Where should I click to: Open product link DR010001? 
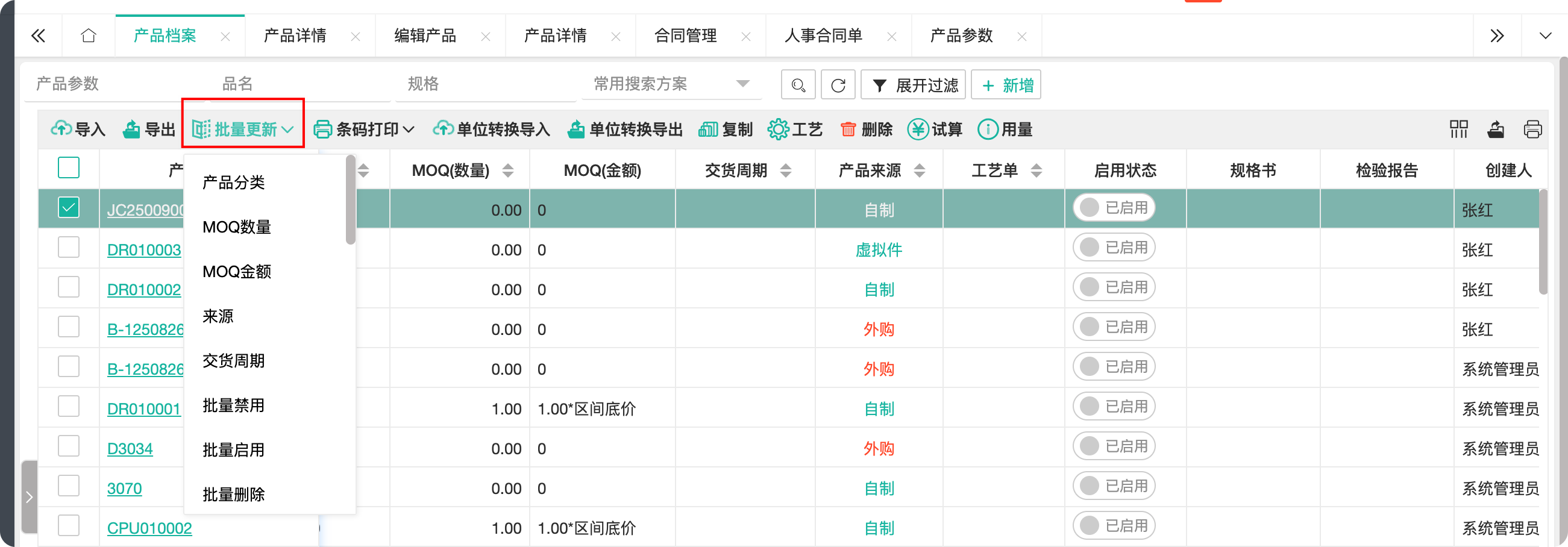pyautogui.click(x=143, y=409)
